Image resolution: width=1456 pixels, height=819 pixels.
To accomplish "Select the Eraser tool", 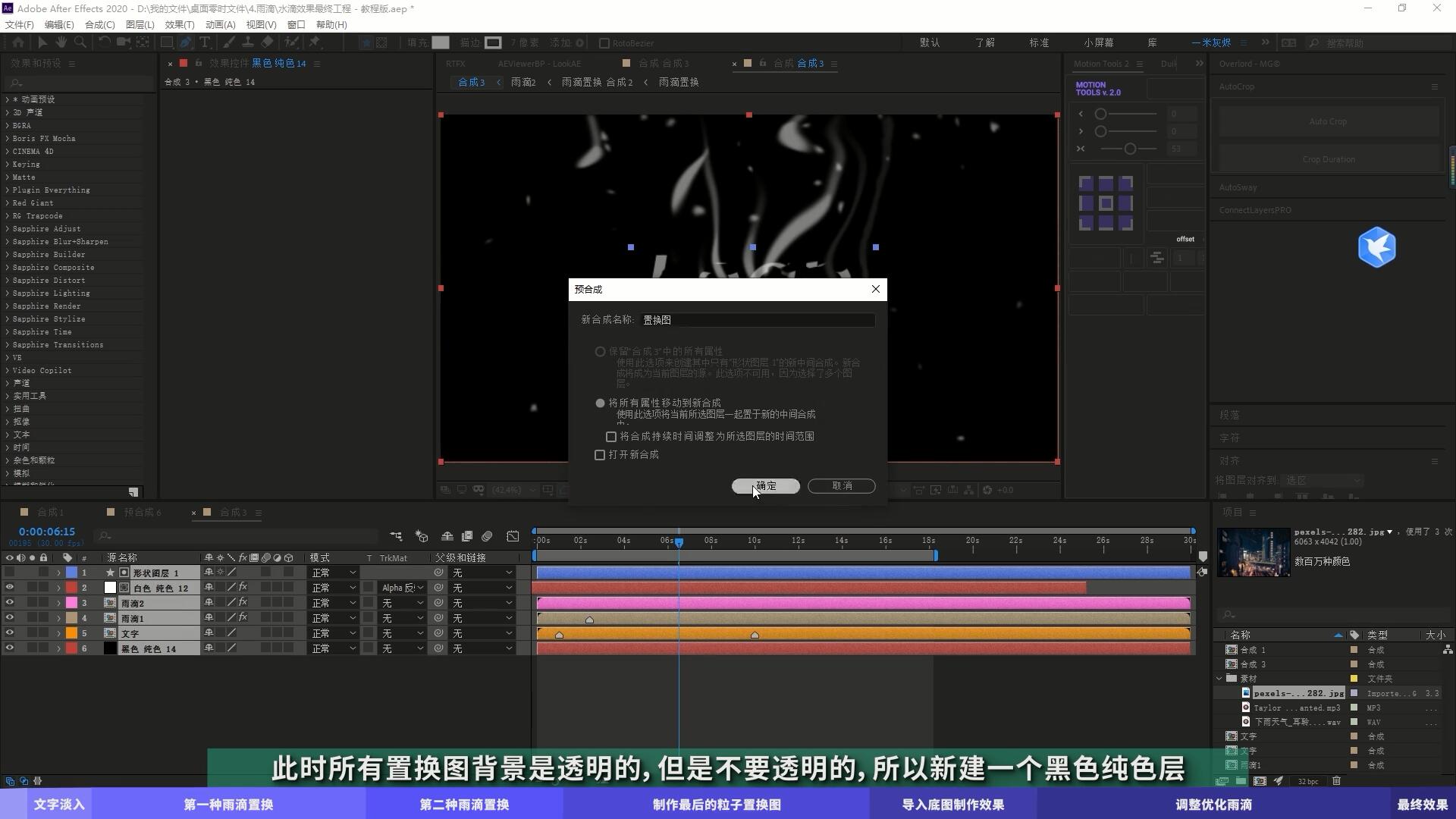I will [x=267, y=42].
